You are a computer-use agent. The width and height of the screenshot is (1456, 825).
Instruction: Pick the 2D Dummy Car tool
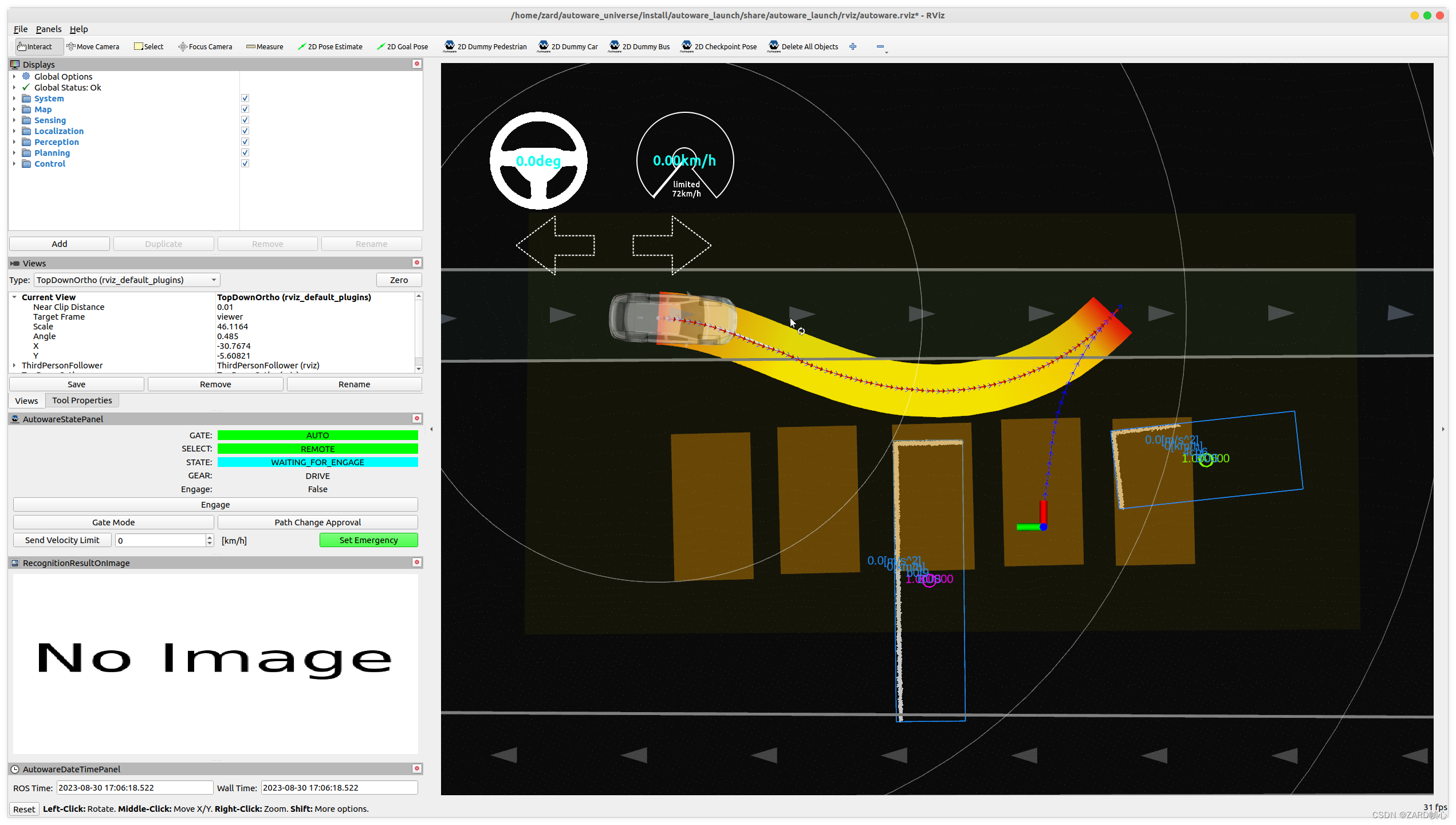[568, 47]
